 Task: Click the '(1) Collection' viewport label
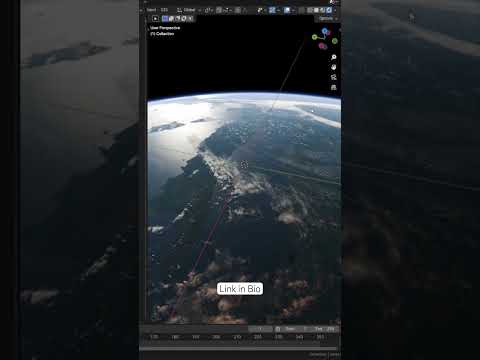[x=162, y=34]
